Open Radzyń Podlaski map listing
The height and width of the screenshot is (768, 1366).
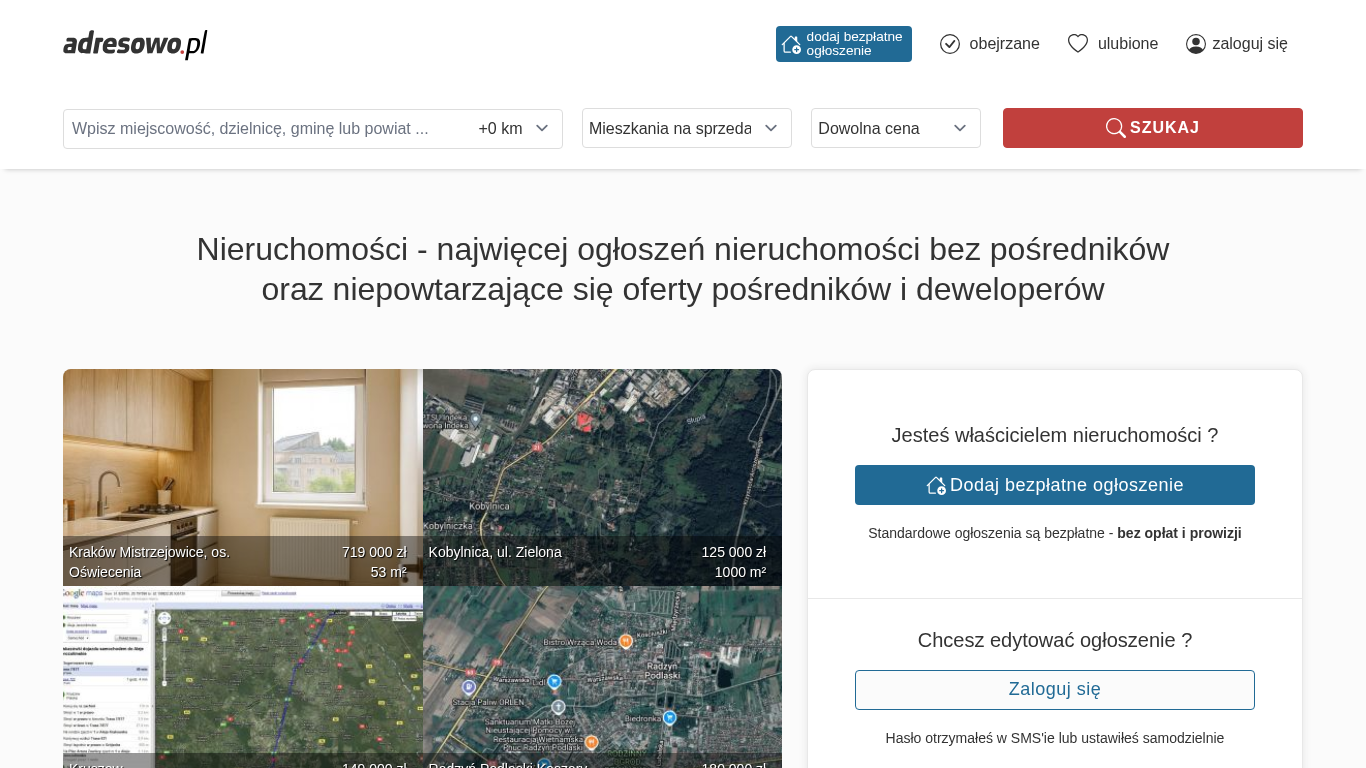click(x=602, y=675)
